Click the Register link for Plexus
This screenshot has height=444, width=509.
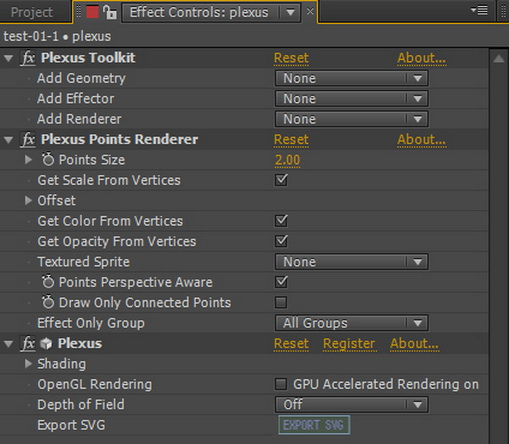click(x=349, y=344)
